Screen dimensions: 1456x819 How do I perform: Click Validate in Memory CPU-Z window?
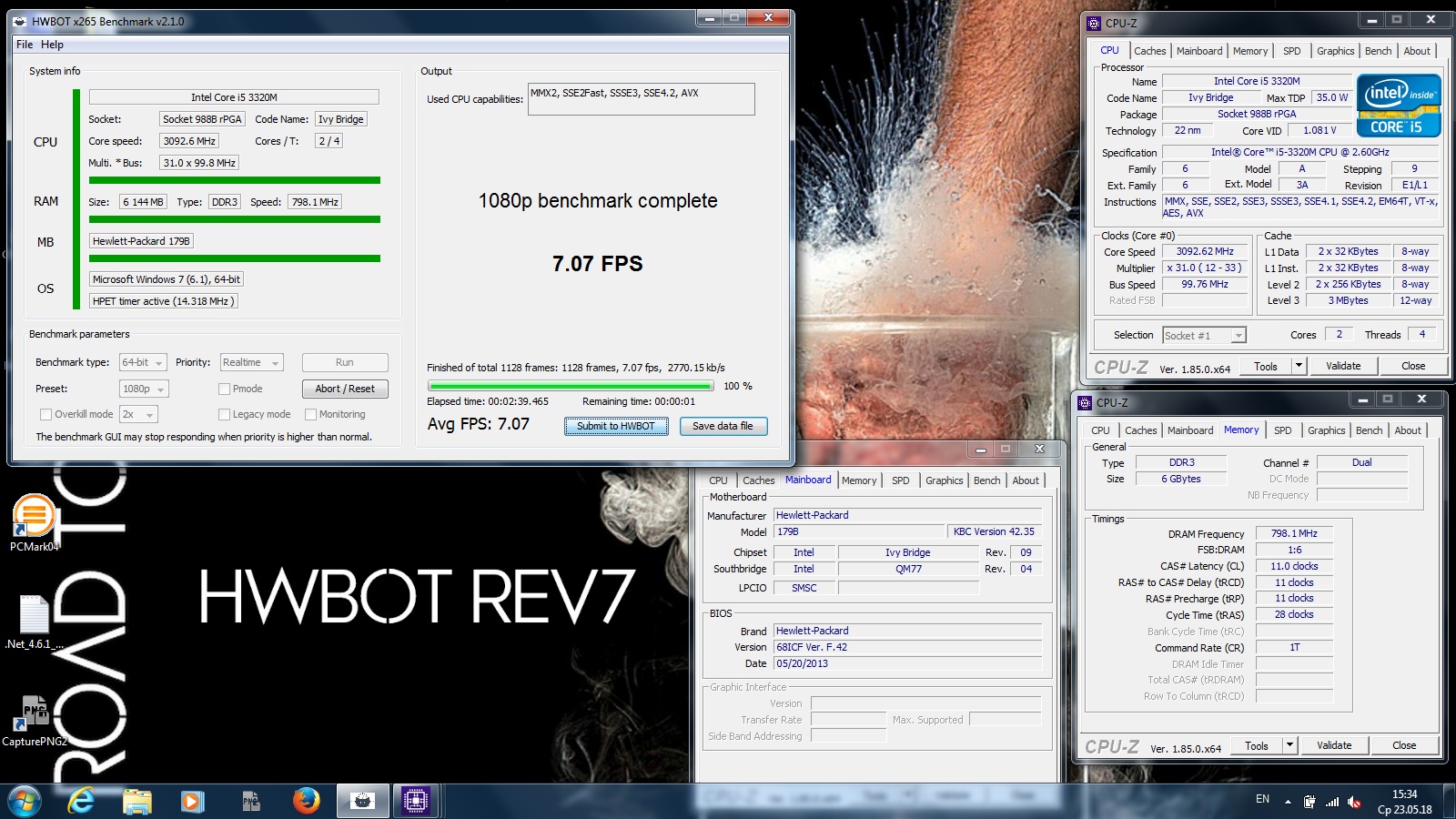(x=1334, y=745)
